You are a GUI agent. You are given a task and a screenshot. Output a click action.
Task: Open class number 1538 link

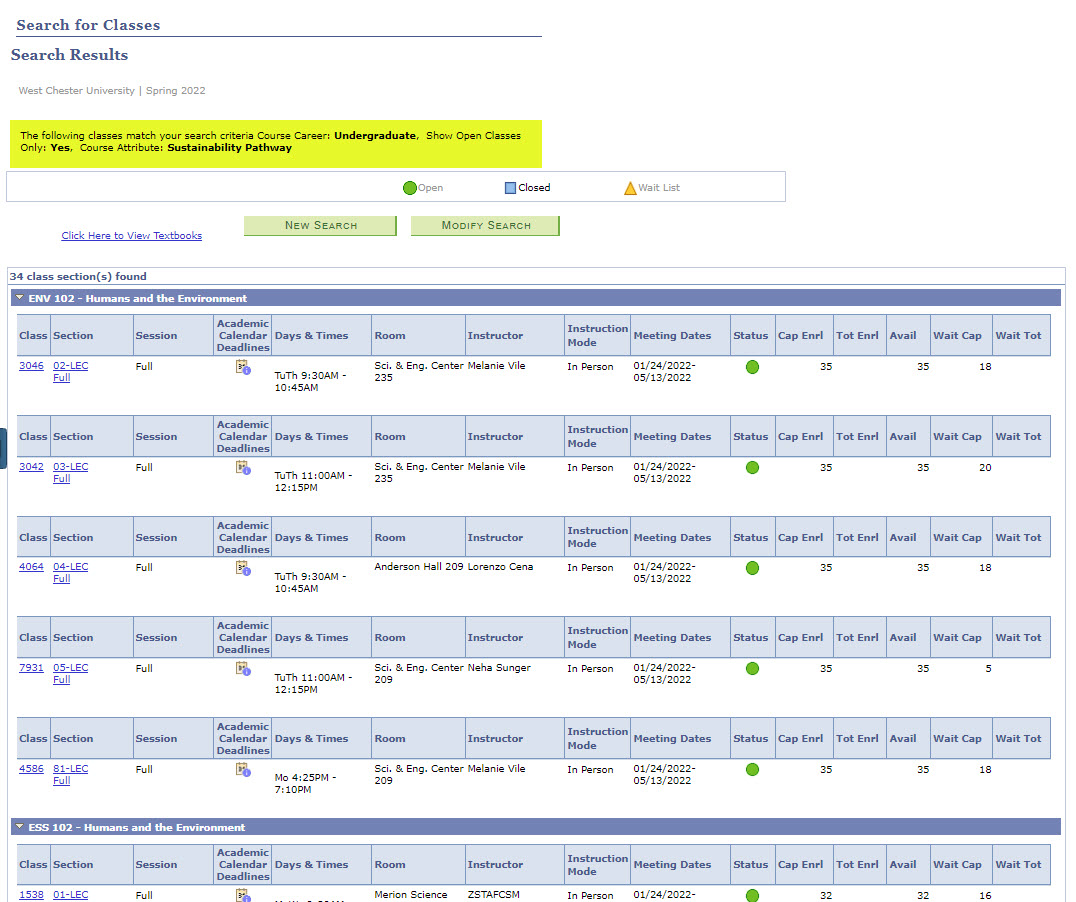click(31, 895)
